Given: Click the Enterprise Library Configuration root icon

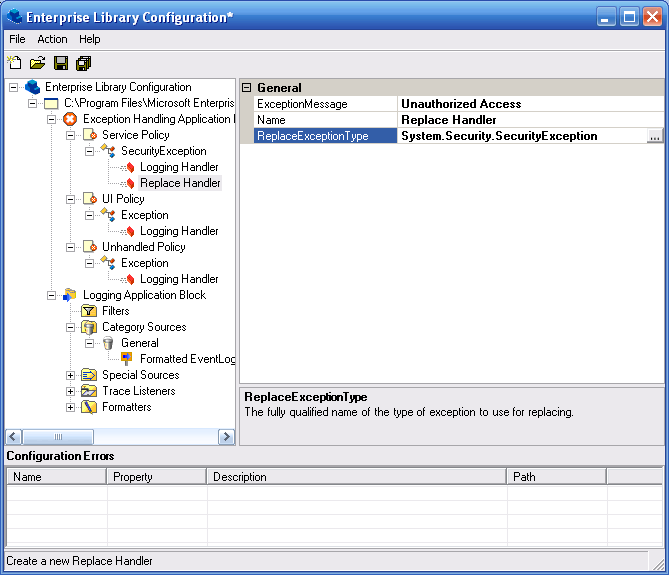Looking at the screenshot, I should tap(33, 87).
